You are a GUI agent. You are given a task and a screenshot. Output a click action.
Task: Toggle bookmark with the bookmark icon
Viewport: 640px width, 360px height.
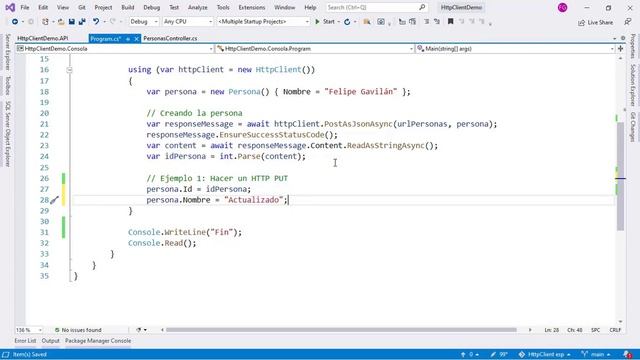pos(451,22)
